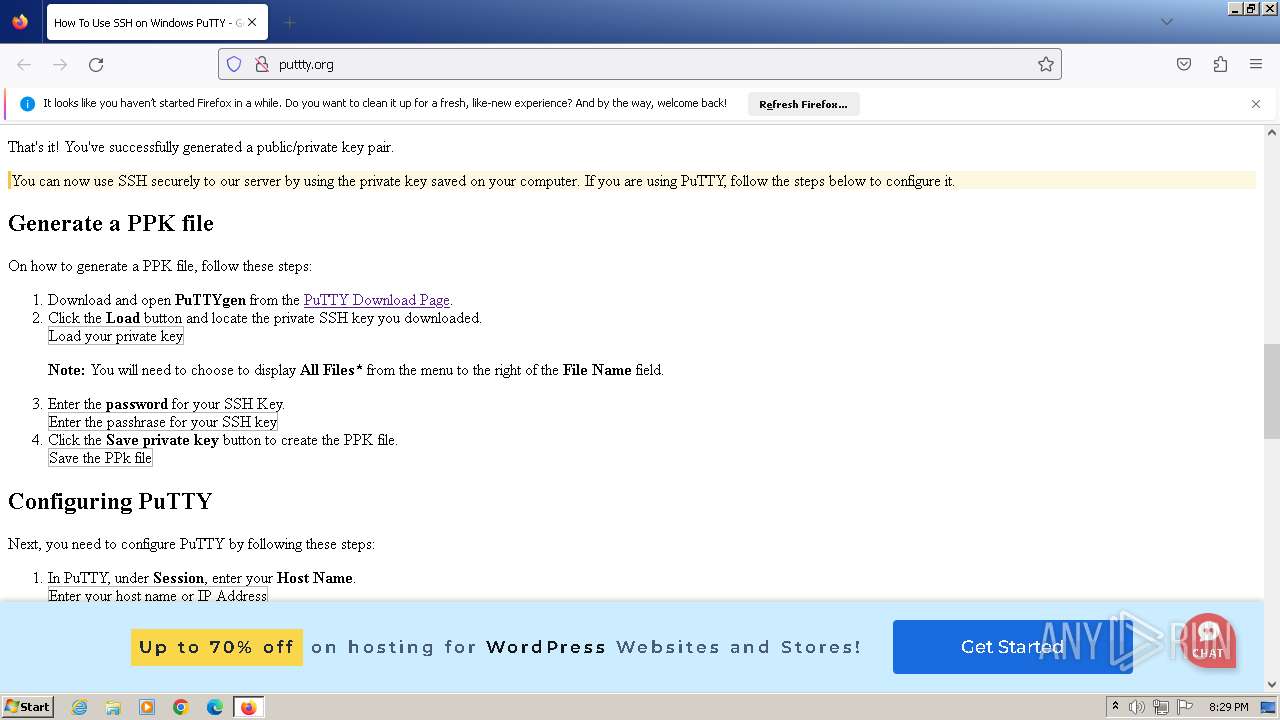Click Save the PPk file image
Image resolution: width=1280 pixels, height=720 pixels.
pos(100,458)
